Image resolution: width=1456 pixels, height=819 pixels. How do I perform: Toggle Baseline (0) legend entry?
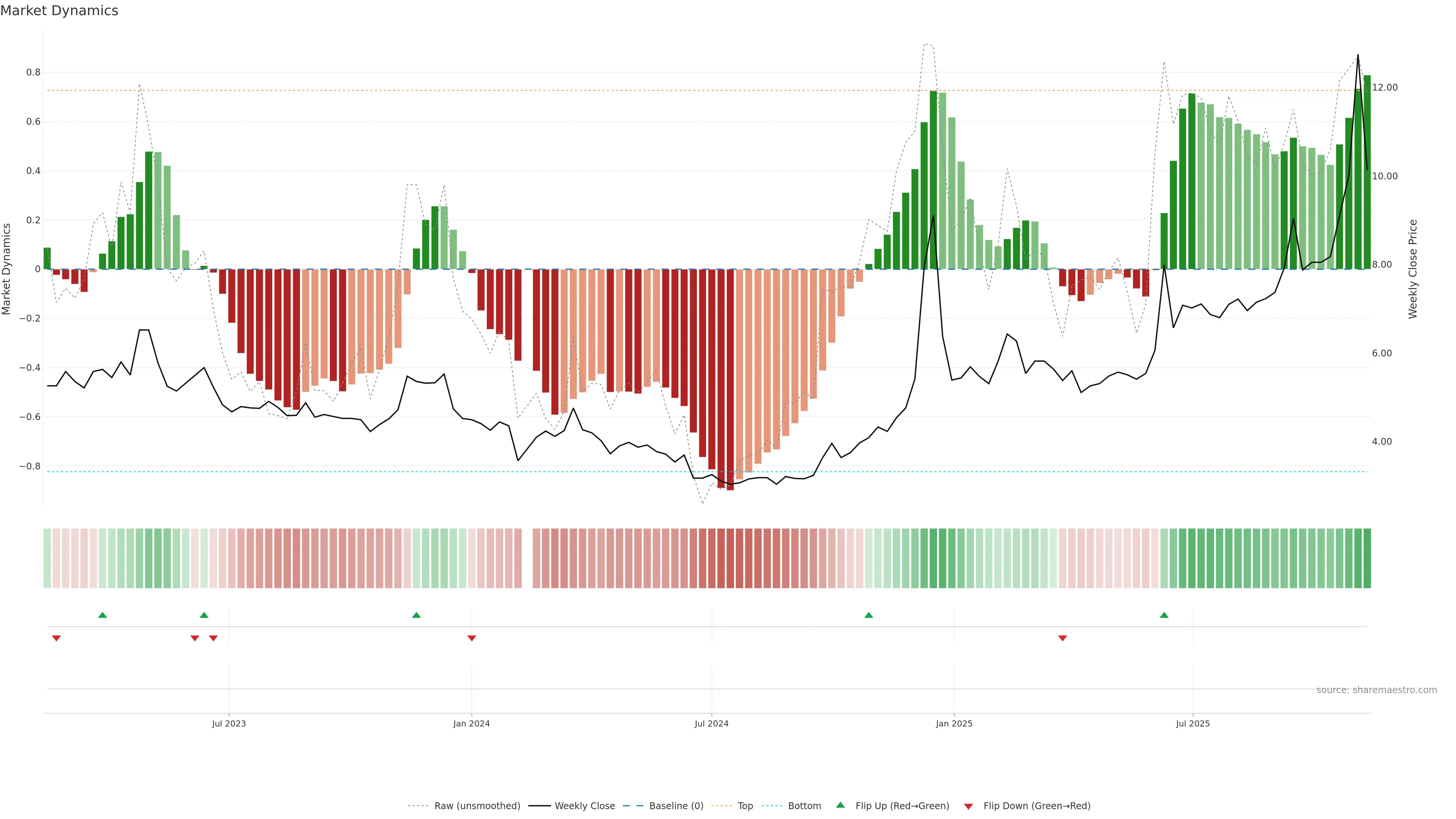[676, 806]
